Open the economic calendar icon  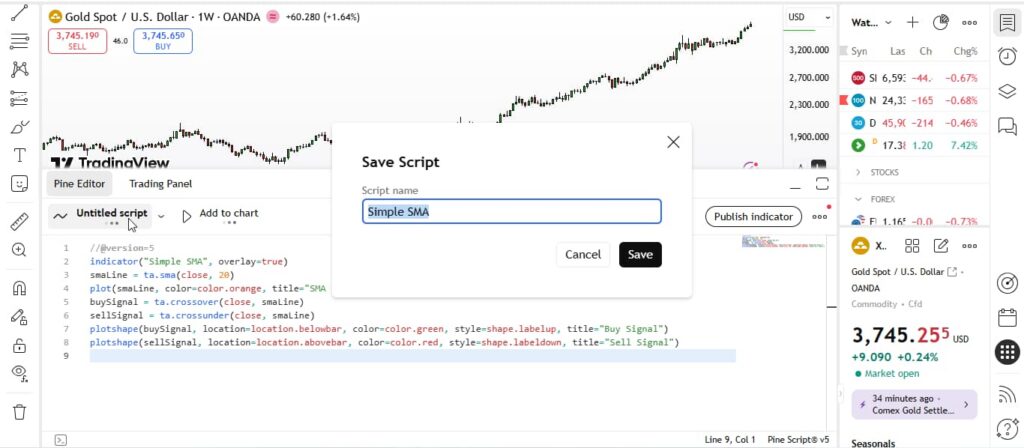[x=1007, y=318]
